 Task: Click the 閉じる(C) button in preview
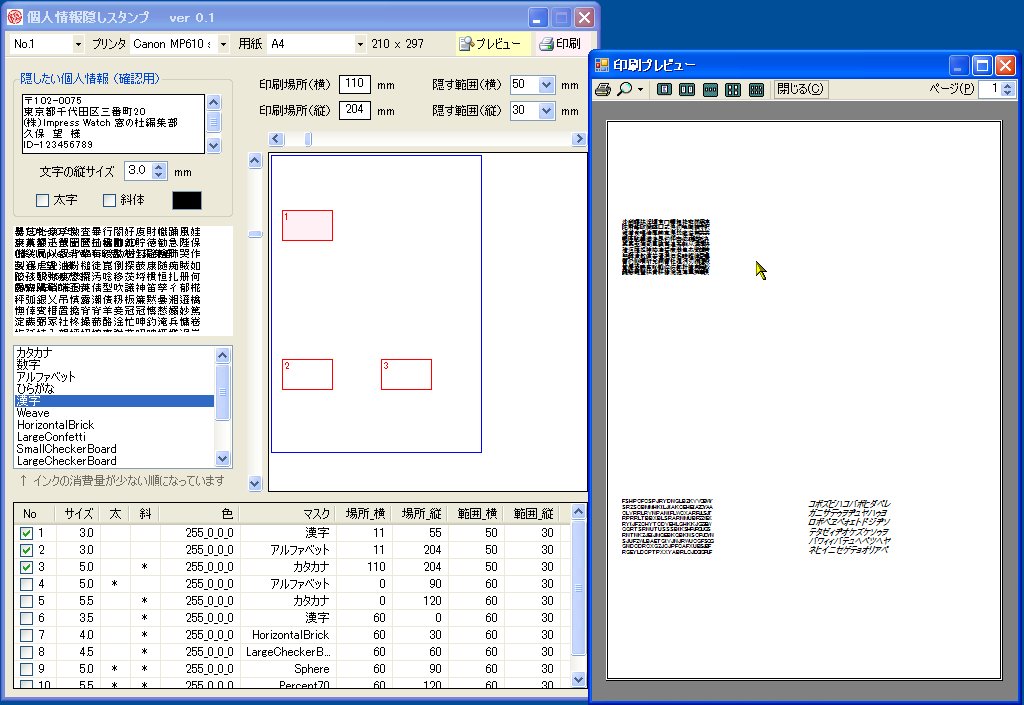click(x=801, y=89)
